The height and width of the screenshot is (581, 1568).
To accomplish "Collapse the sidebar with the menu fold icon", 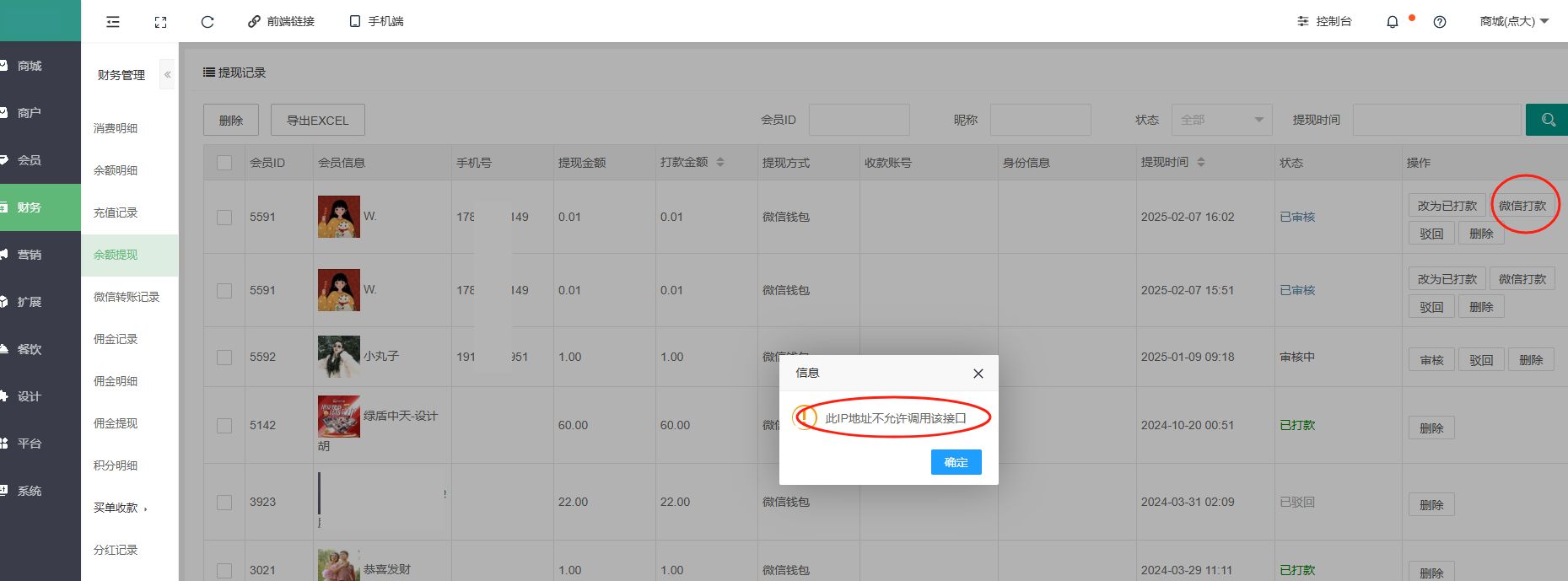I will (113, 22).
